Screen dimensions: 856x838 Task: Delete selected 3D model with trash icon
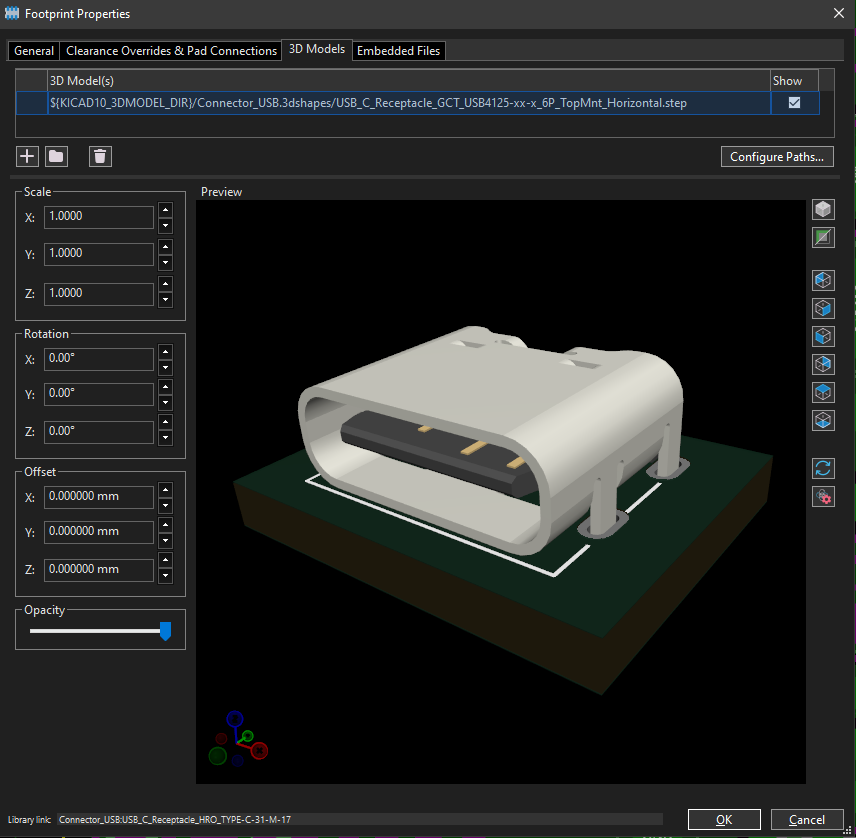(x=100, y=157)
